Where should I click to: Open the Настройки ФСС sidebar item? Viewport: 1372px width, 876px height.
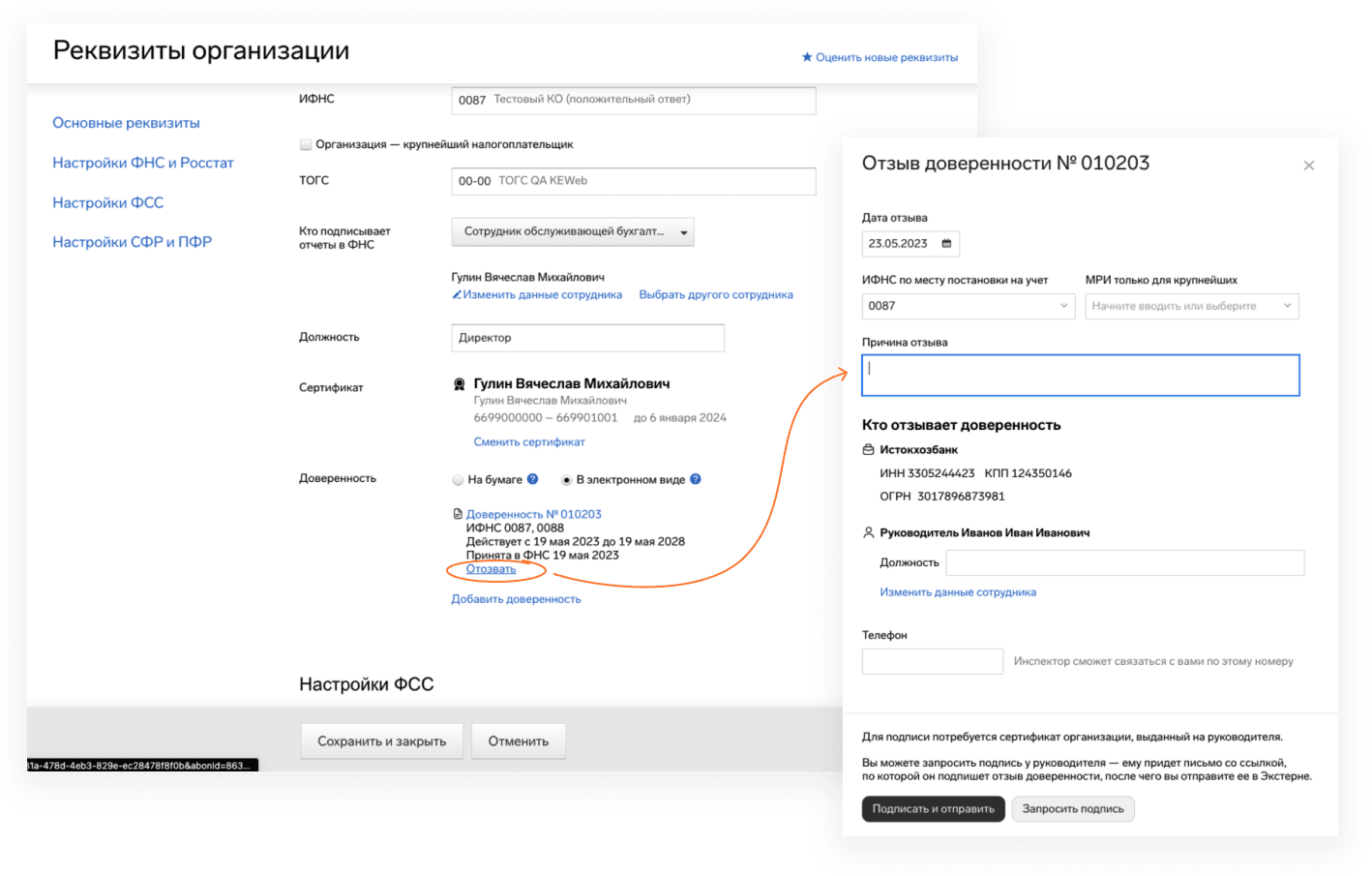[x=108, y=202]
